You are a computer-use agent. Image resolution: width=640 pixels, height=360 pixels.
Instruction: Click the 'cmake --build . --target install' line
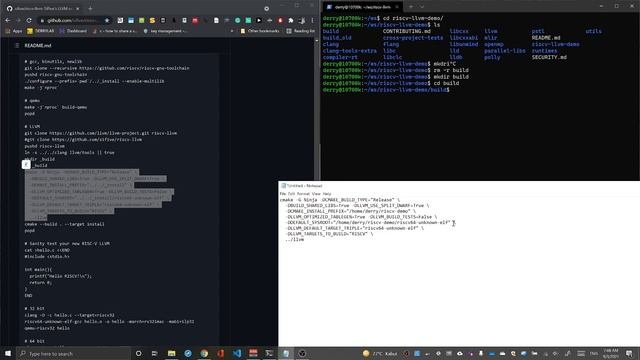pos(64,224)
